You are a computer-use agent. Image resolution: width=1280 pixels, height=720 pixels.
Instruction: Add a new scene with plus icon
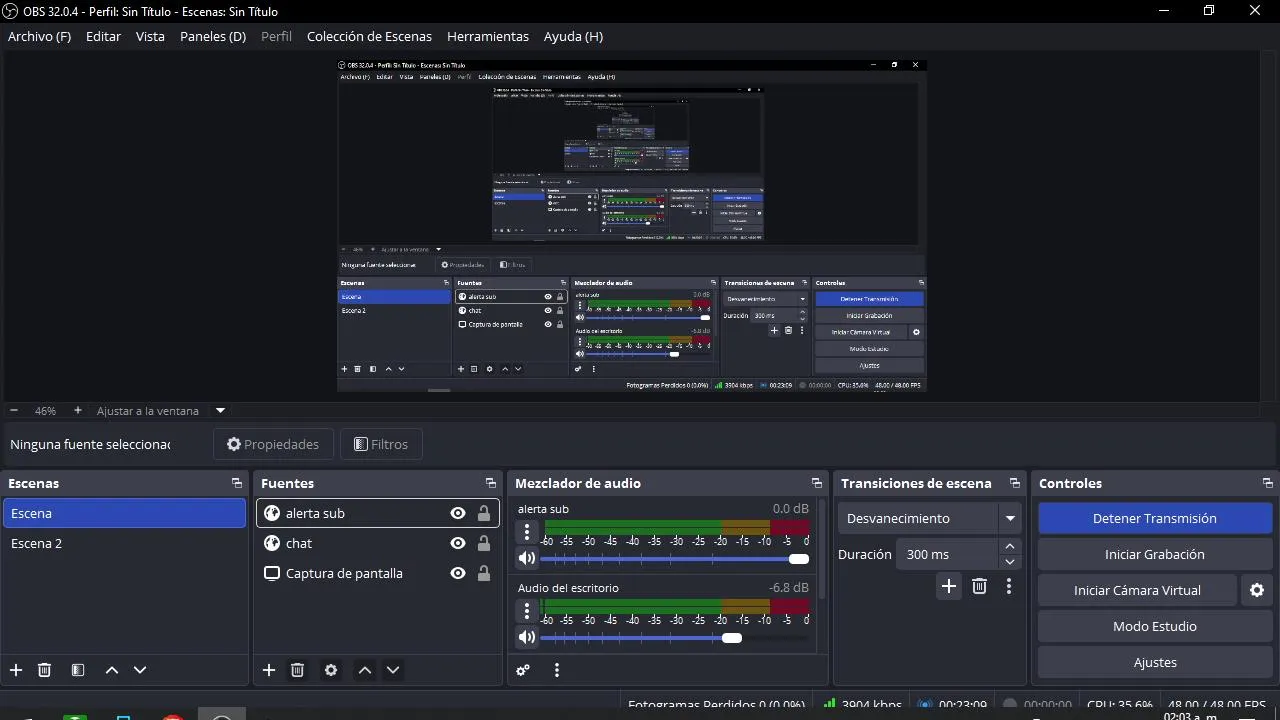click(x=16, y=670)
